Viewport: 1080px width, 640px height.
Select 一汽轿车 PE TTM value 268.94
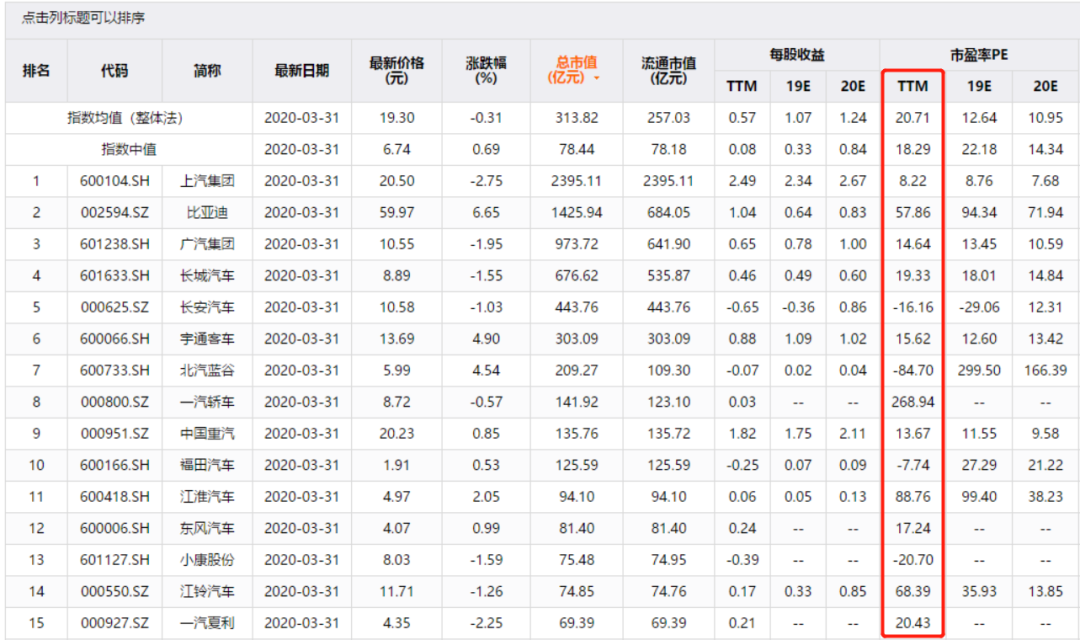click(x=913, y=402)
